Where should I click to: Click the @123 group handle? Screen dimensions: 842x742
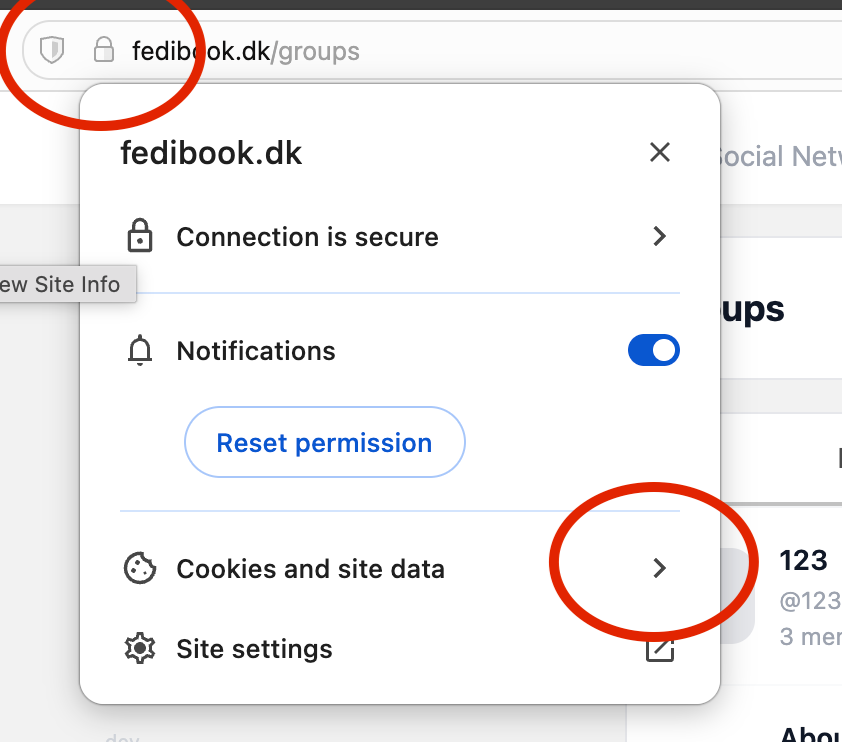tap(810, 601)
